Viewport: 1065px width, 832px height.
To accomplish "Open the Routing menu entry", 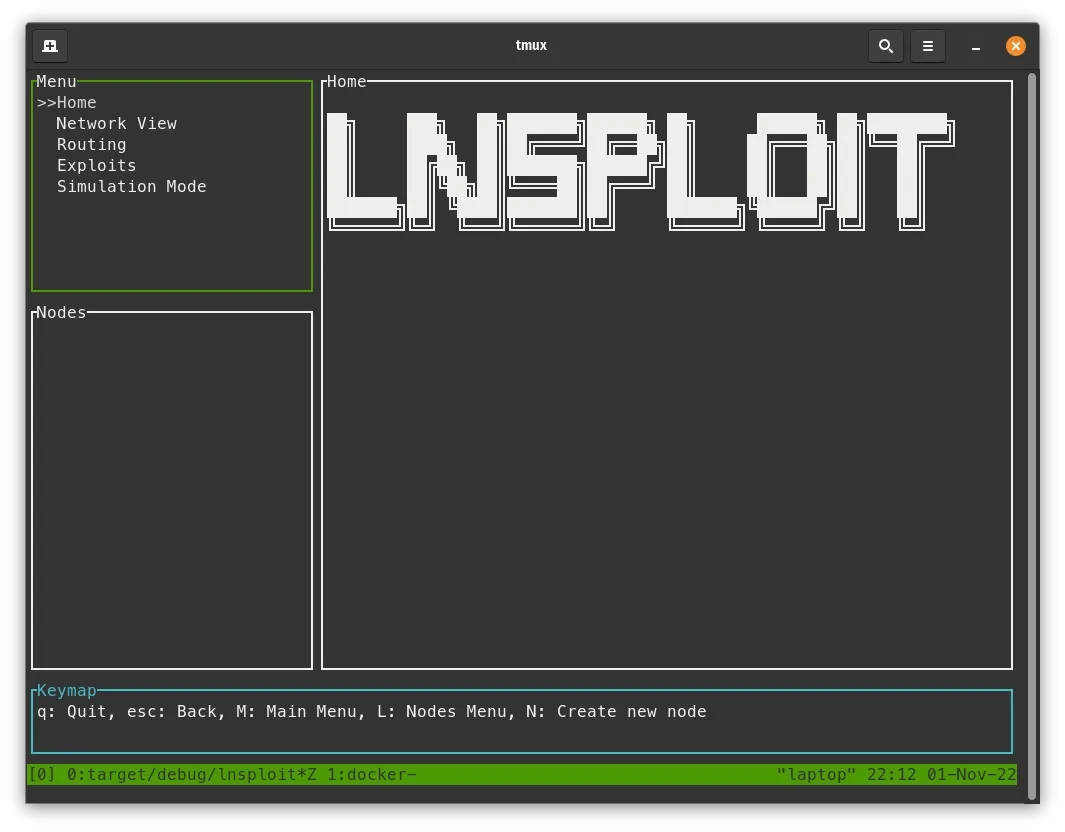I will (91, 144).
